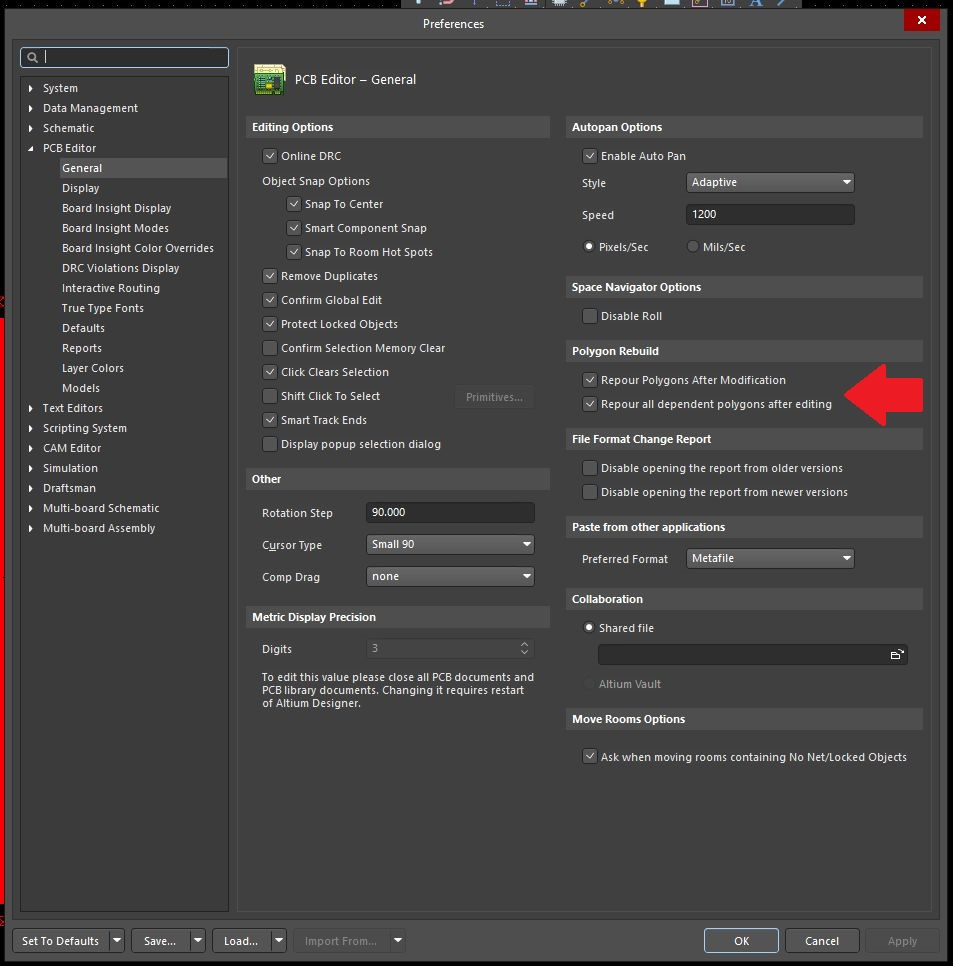Collapse the PCB Editor node
This screenshot has height=966, width=953.
click(x=31, y=148)
